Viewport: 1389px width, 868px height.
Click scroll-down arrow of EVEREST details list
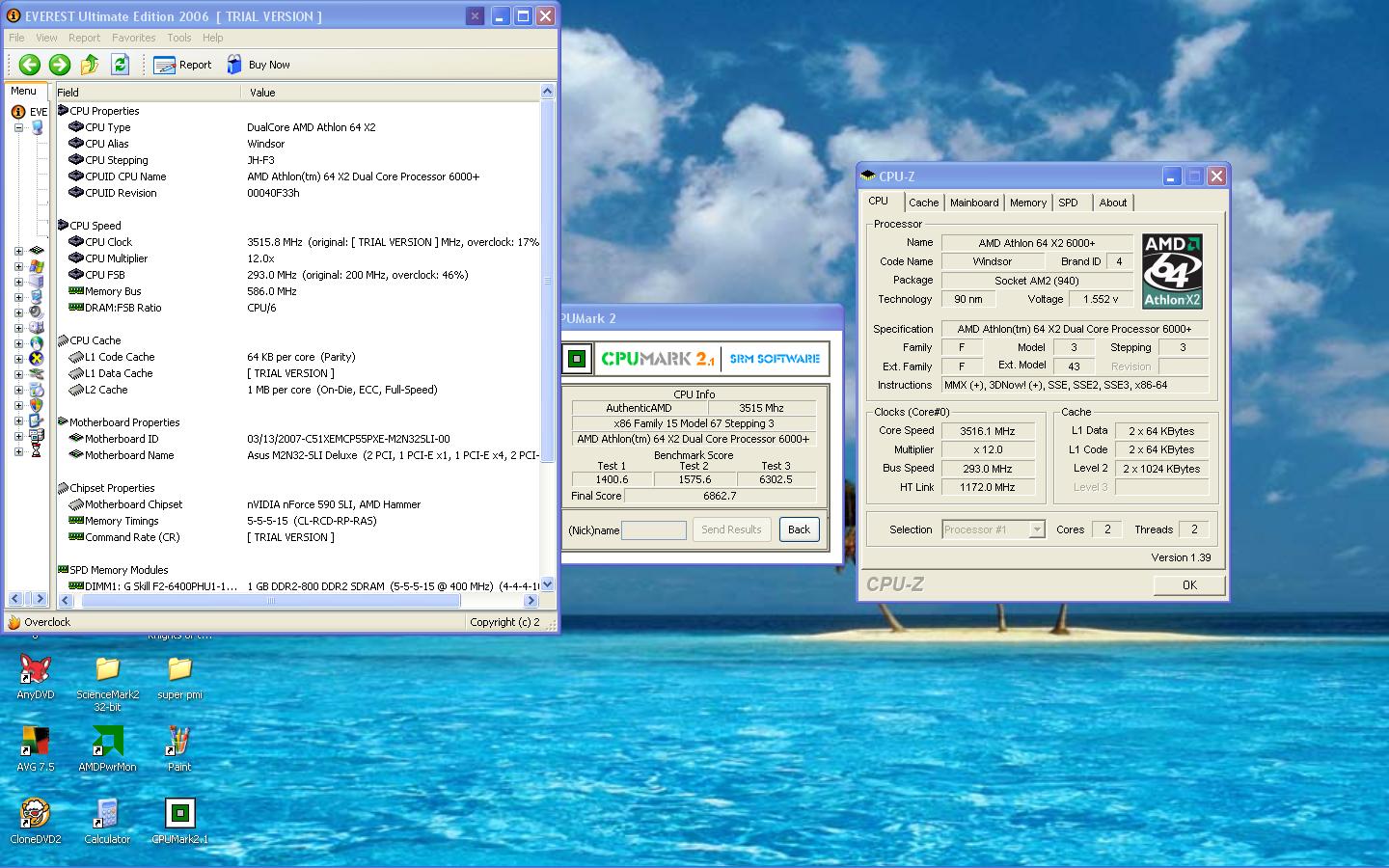pos(548,584)
